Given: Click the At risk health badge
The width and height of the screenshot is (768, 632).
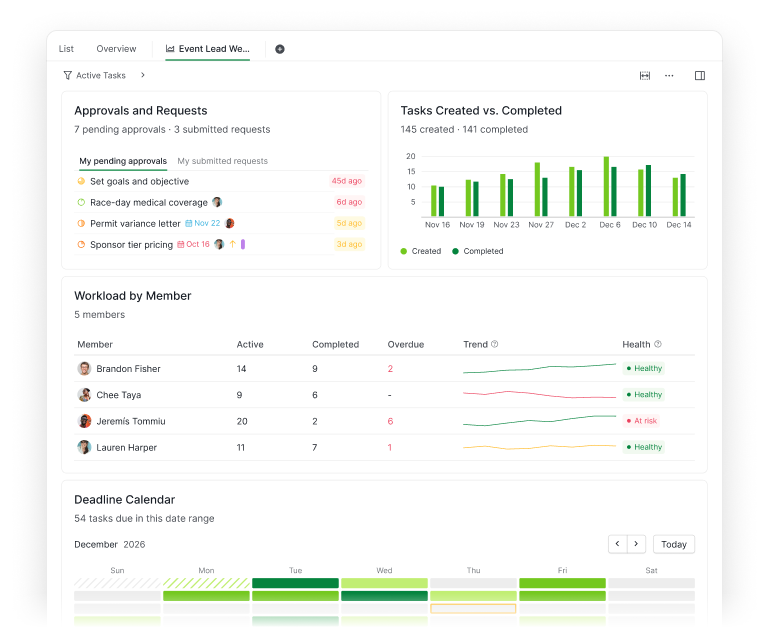Looking at the screenshot, I should tap(641, 421).
